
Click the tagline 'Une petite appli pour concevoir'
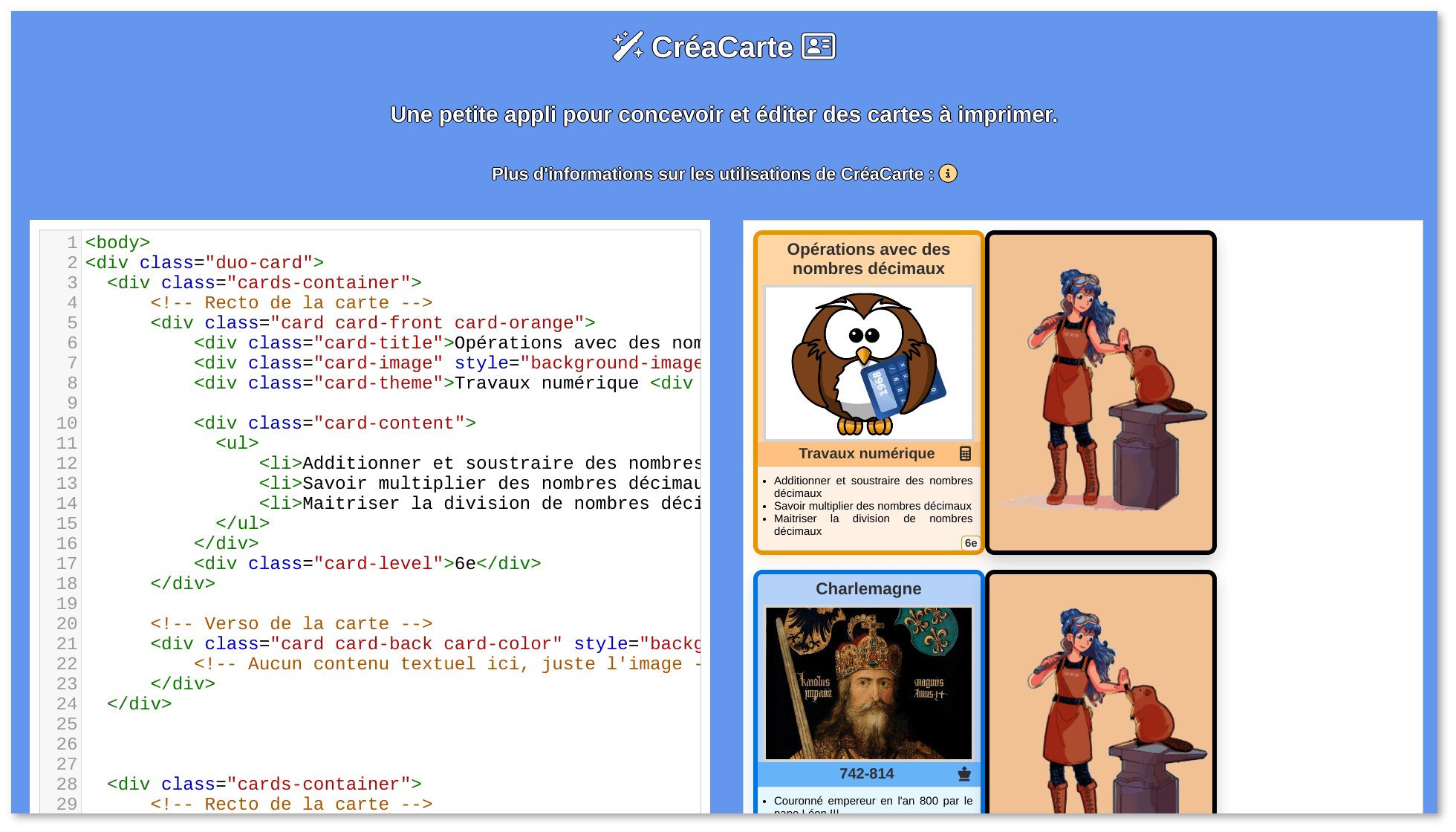724,114
